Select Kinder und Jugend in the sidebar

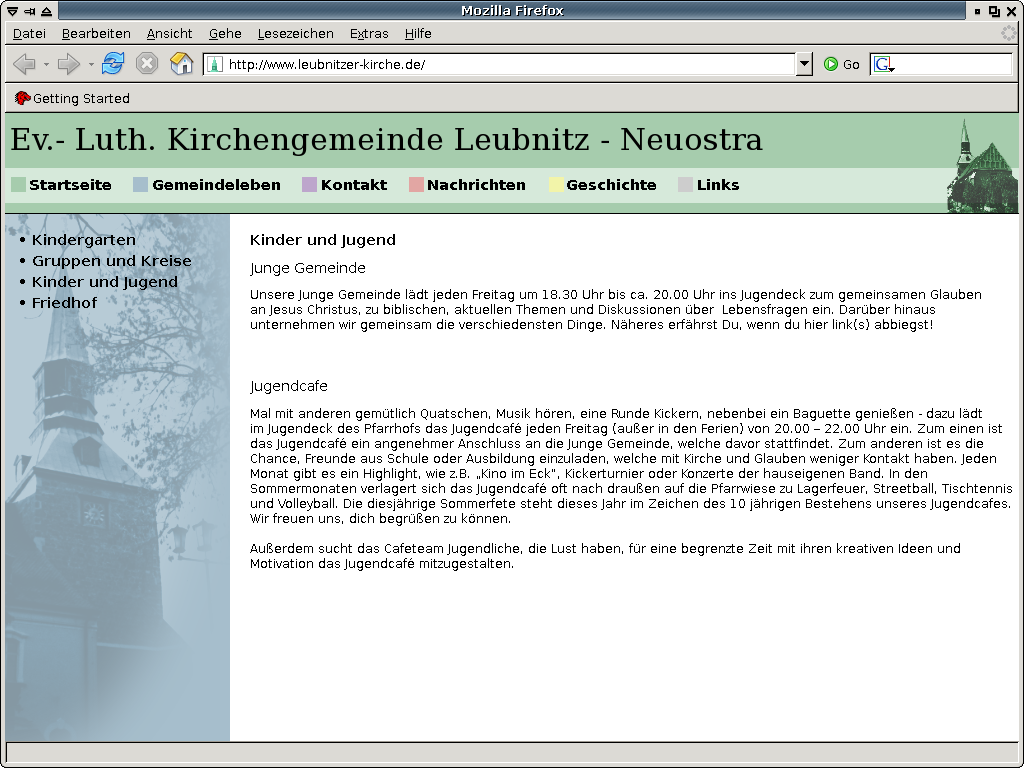[104, 282]
